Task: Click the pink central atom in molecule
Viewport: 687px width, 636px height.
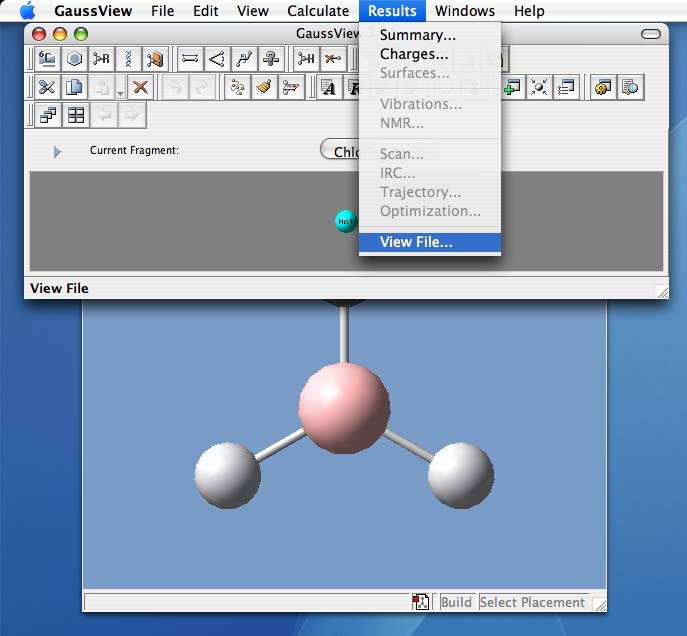Action: pyautogui.click(x=344, y=407)
